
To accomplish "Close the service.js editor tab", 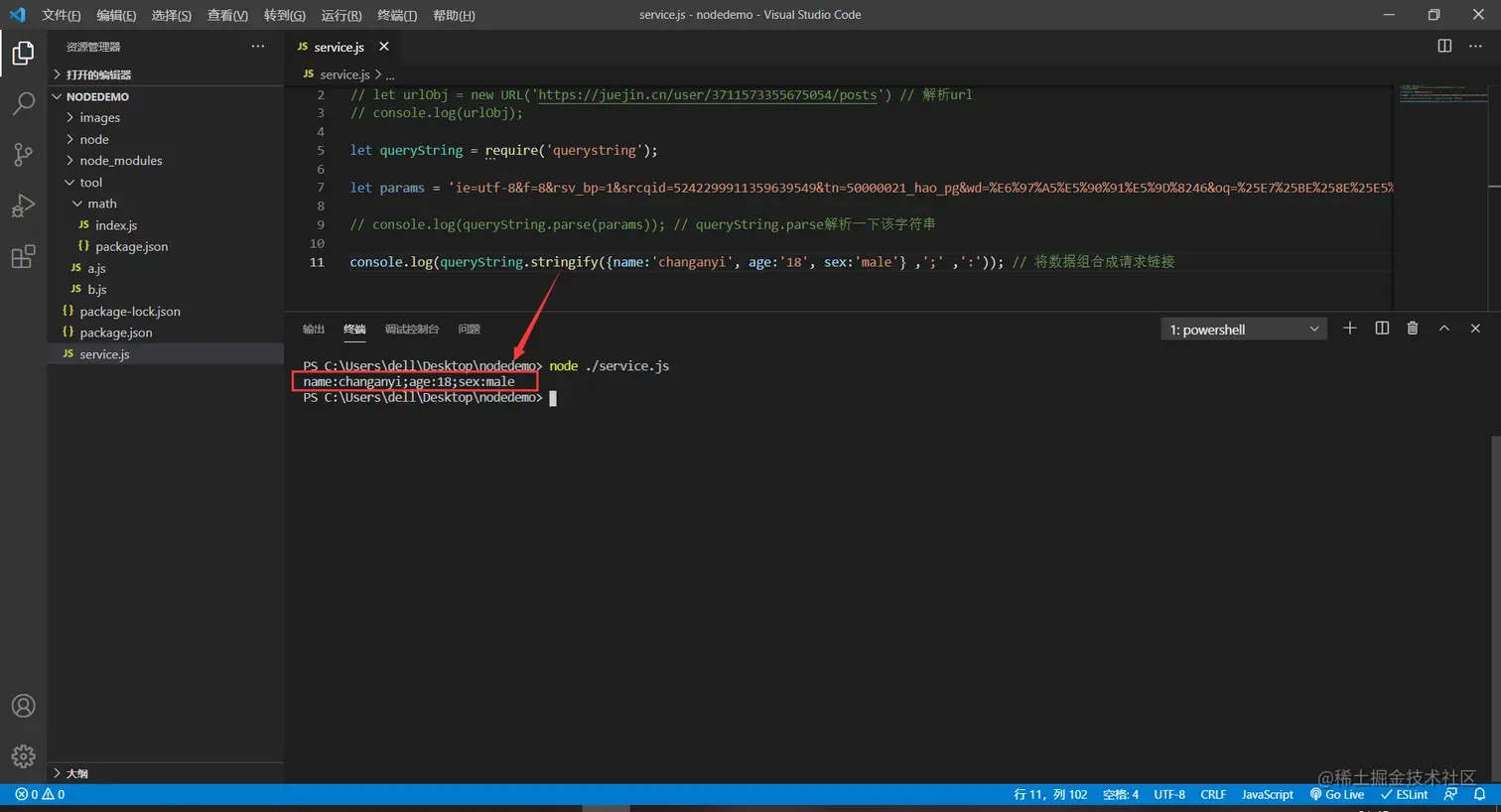I will coord(384,47).
